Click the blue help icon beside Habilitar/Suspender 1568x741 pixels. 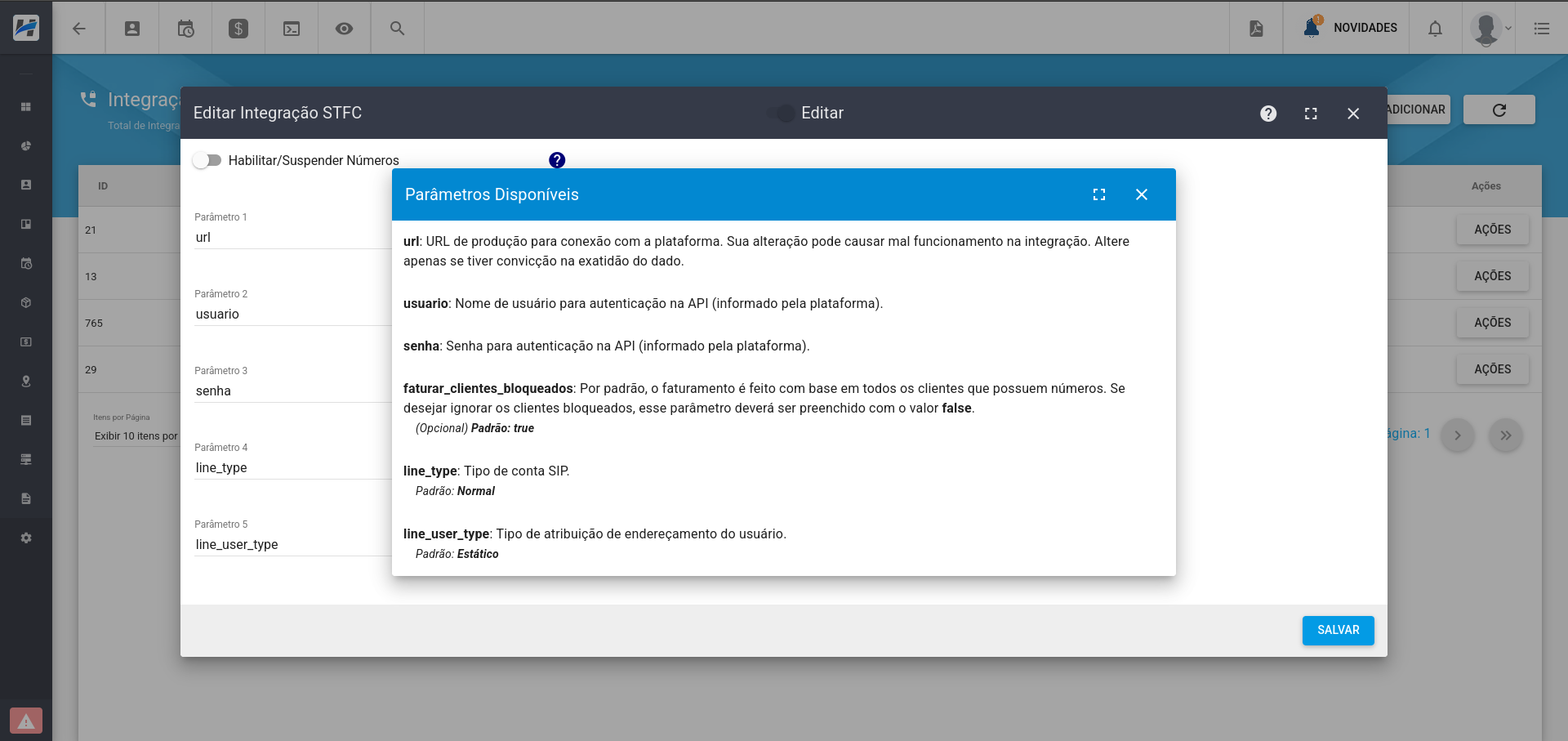click(557, 160)
